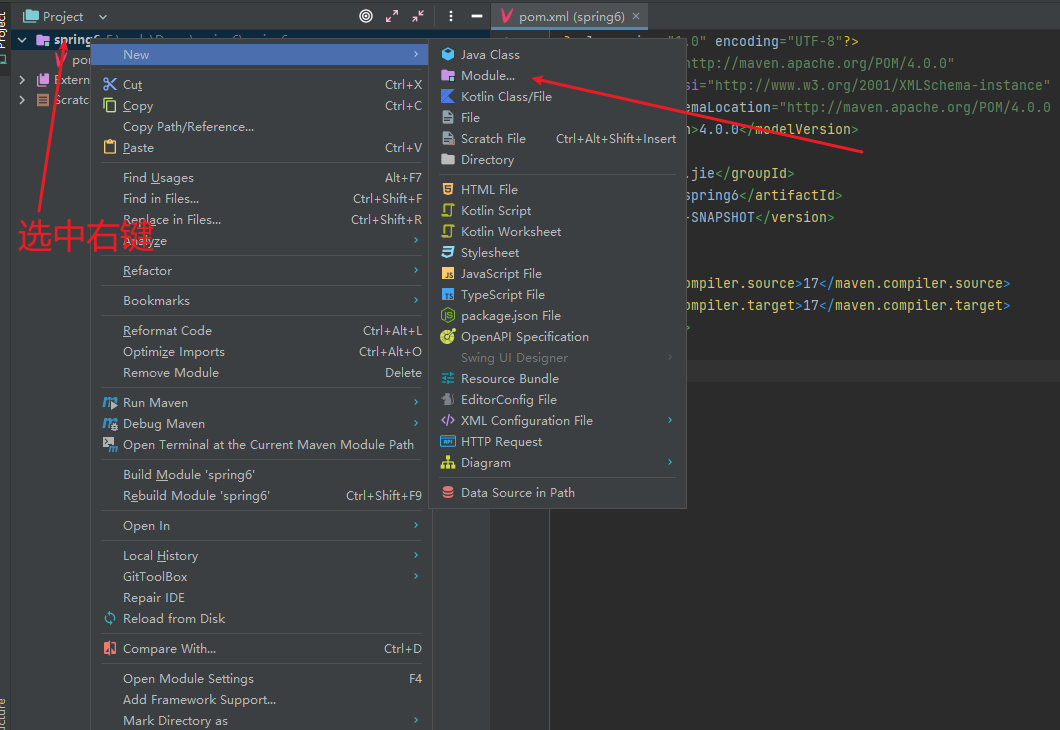
Task: Select Build Module 'spring6'
Action: click(260, 474)
